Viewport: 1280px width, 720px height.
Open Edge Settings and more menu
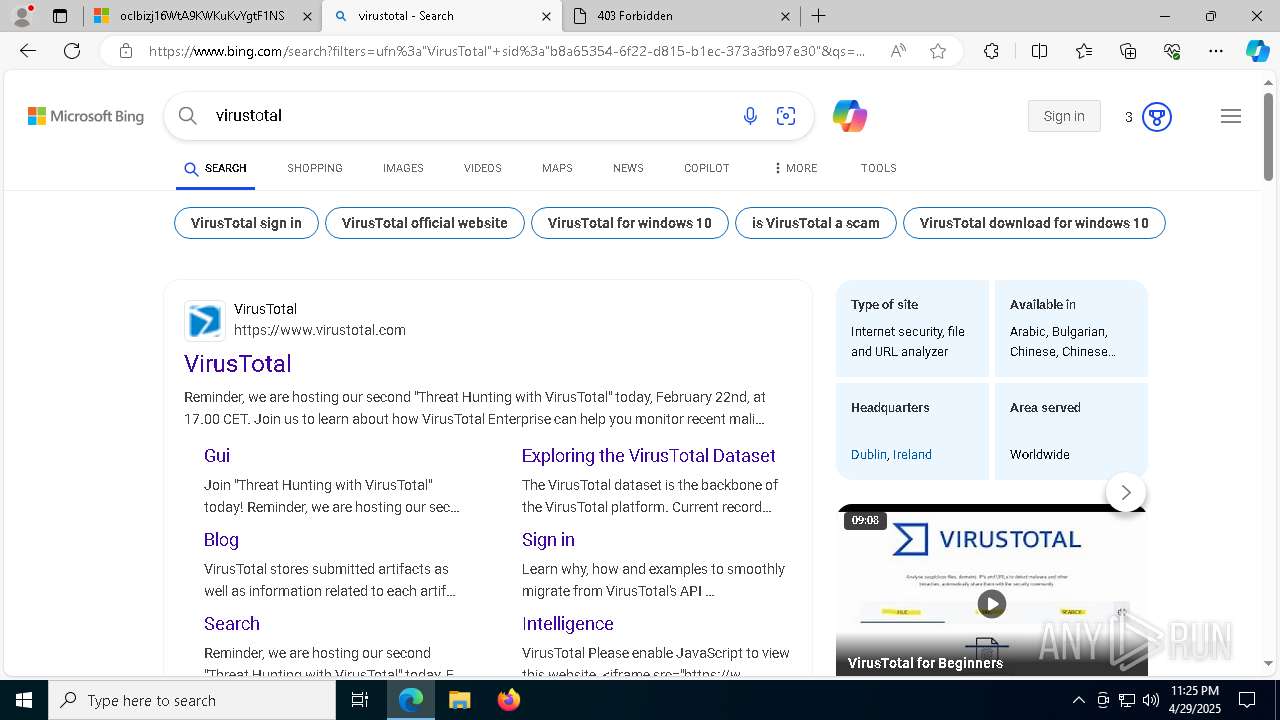[1216, 51]
